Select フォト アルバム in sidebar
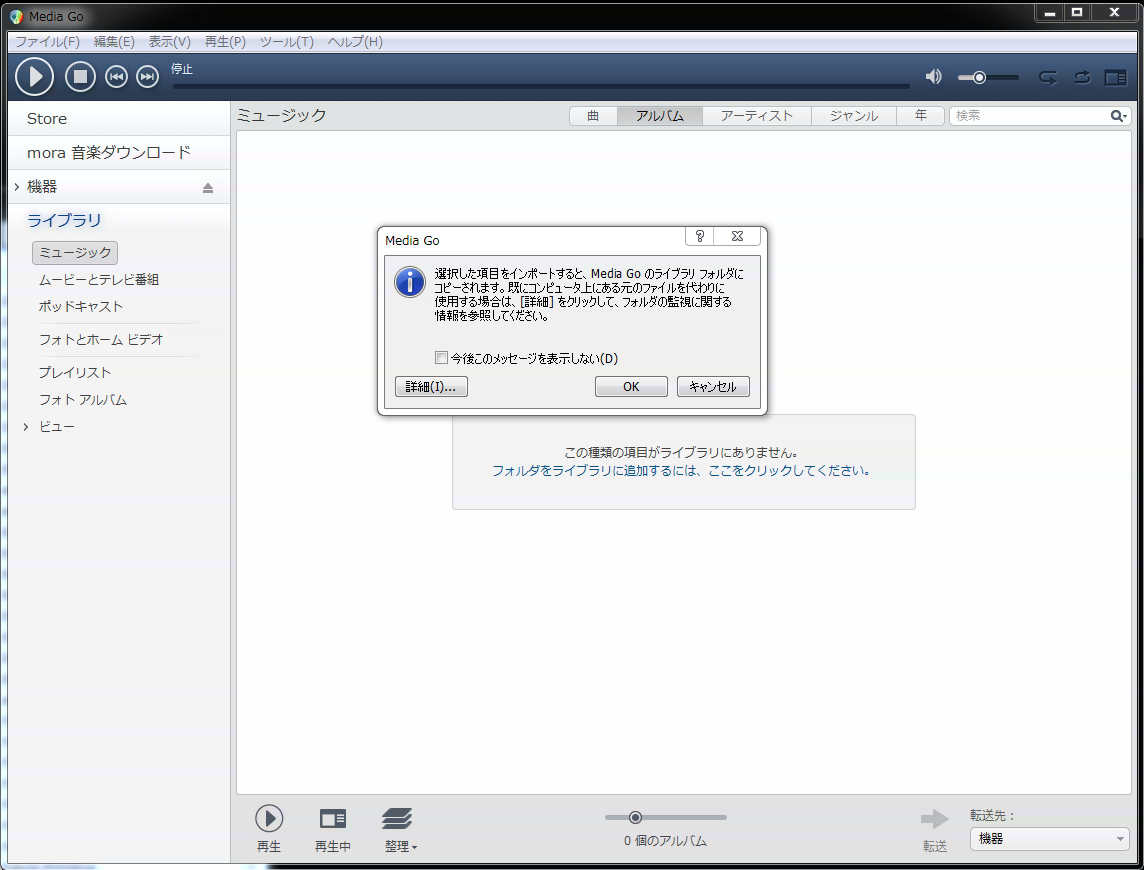The width and height of the screenshot is (1144, 870). point(83,400)
